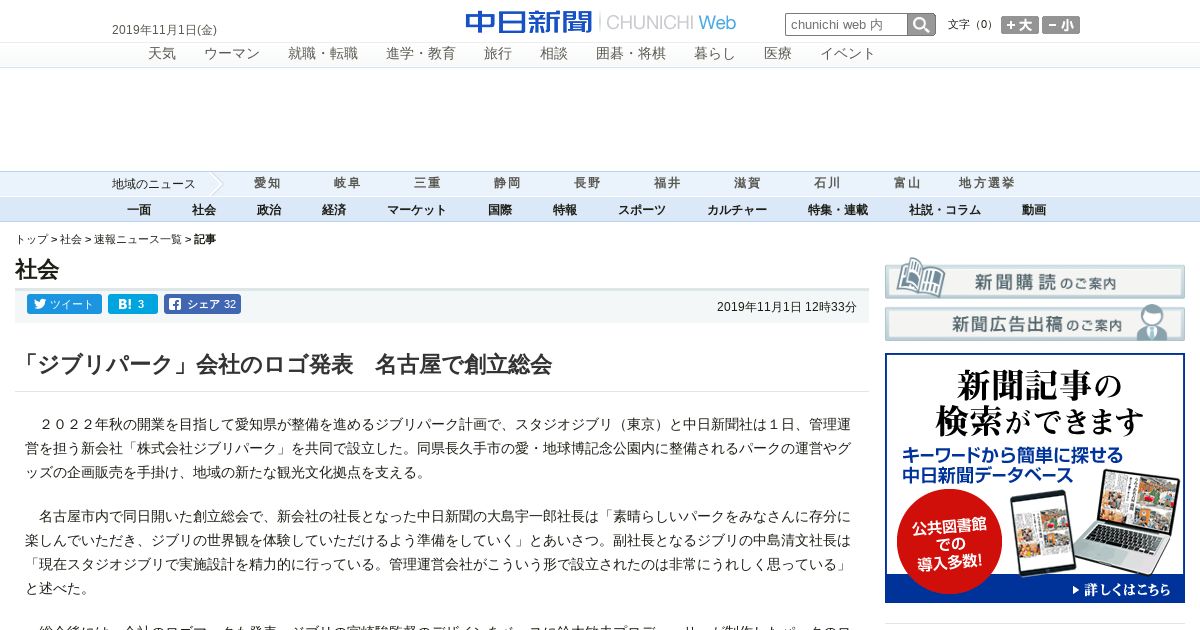This screenshot has width=1200, height=630.
Task: Click the 地域のニュース label
Action: pyautogui.click(x=153, y=184)
